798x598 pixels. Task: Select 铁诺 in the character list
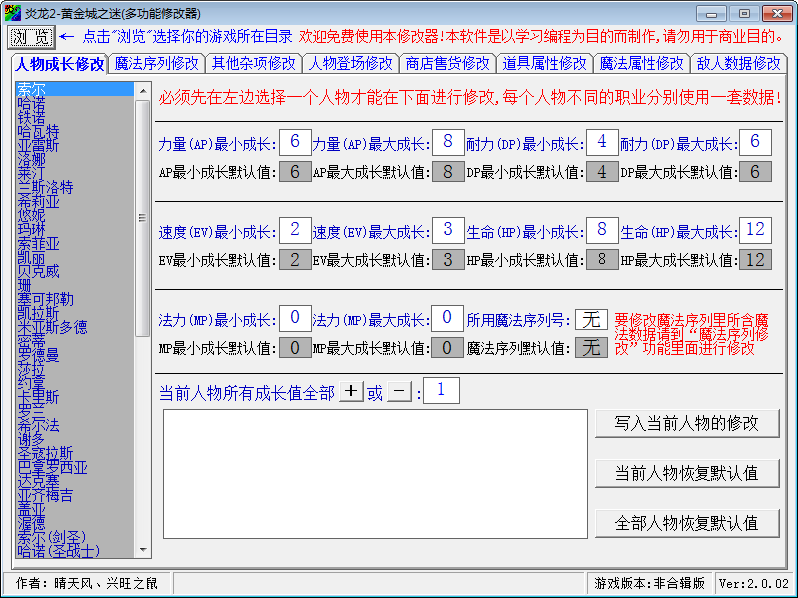[x=75, y=118]
